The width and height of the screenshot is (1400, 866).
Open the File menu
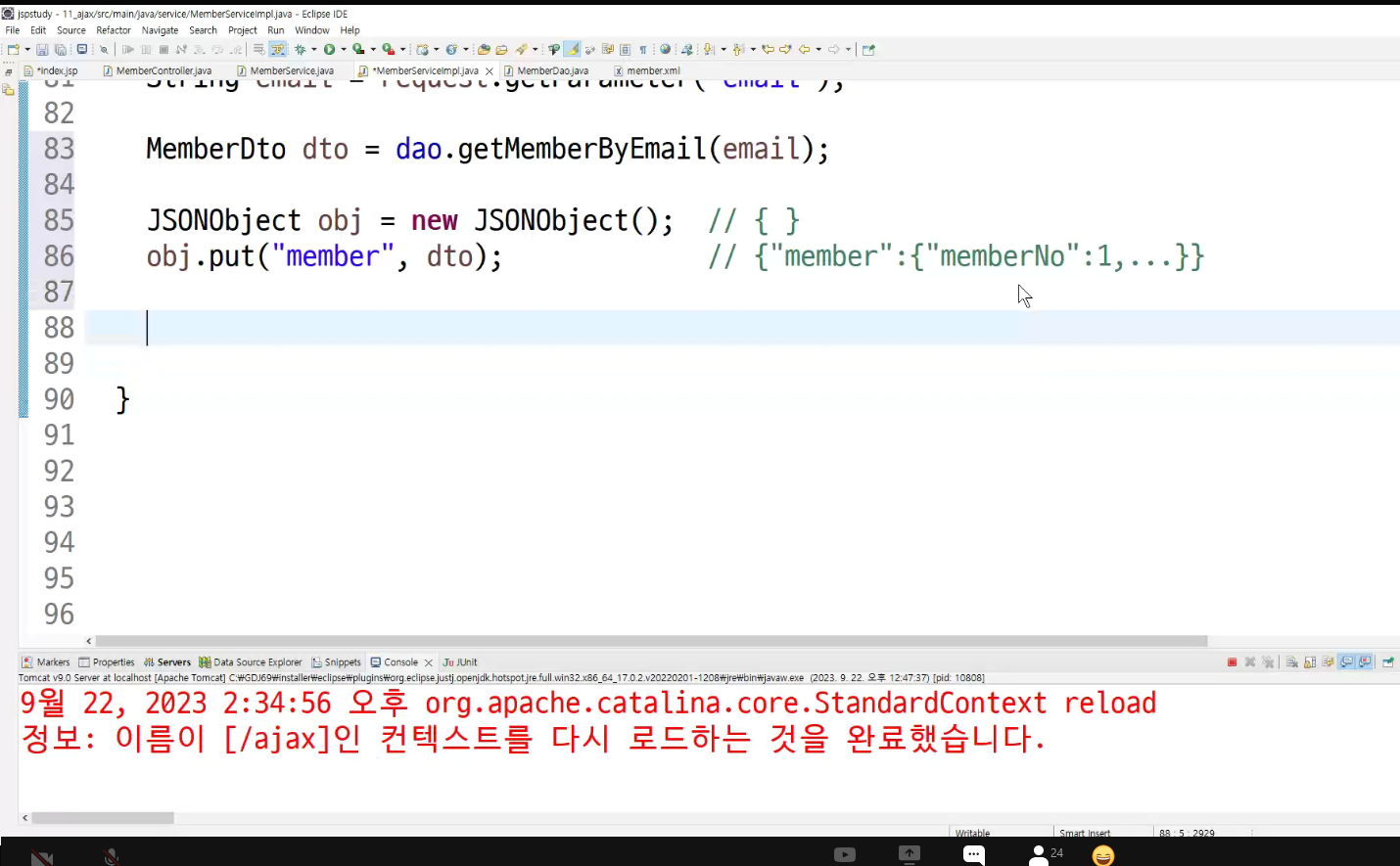[13, 30]
